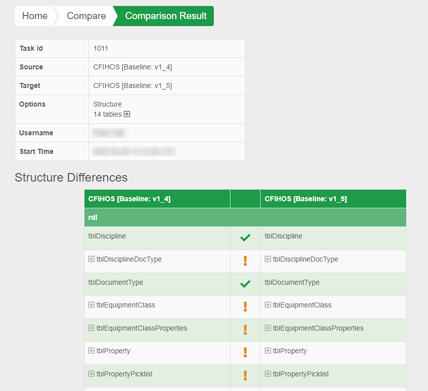Expand the 14 tables plus icon

[127, 114]
